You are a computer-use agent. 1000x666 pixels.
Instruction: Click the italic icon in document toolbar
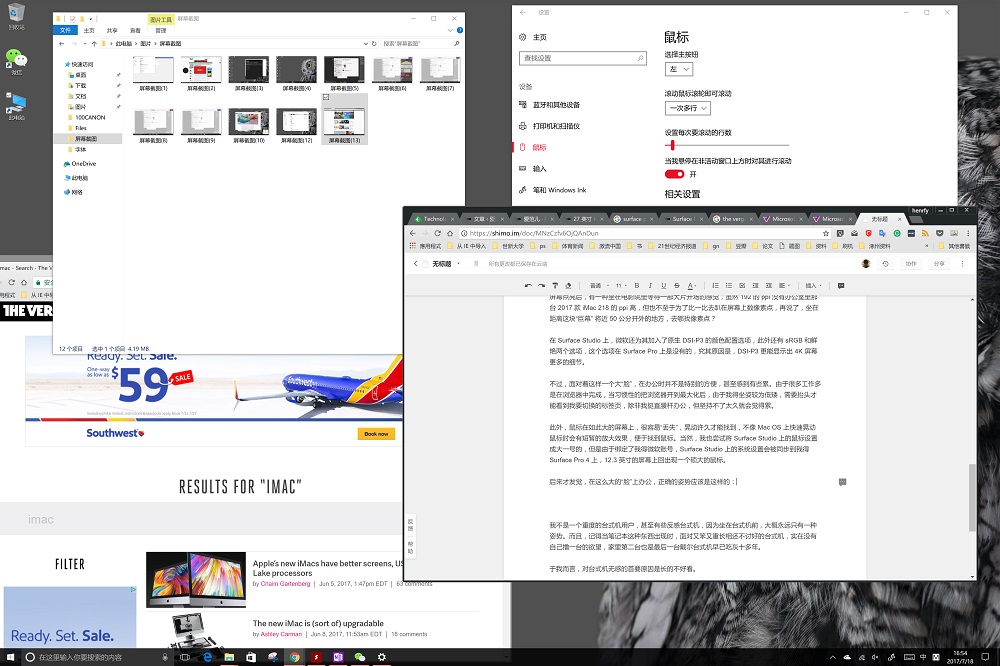[x=650, y=285]
